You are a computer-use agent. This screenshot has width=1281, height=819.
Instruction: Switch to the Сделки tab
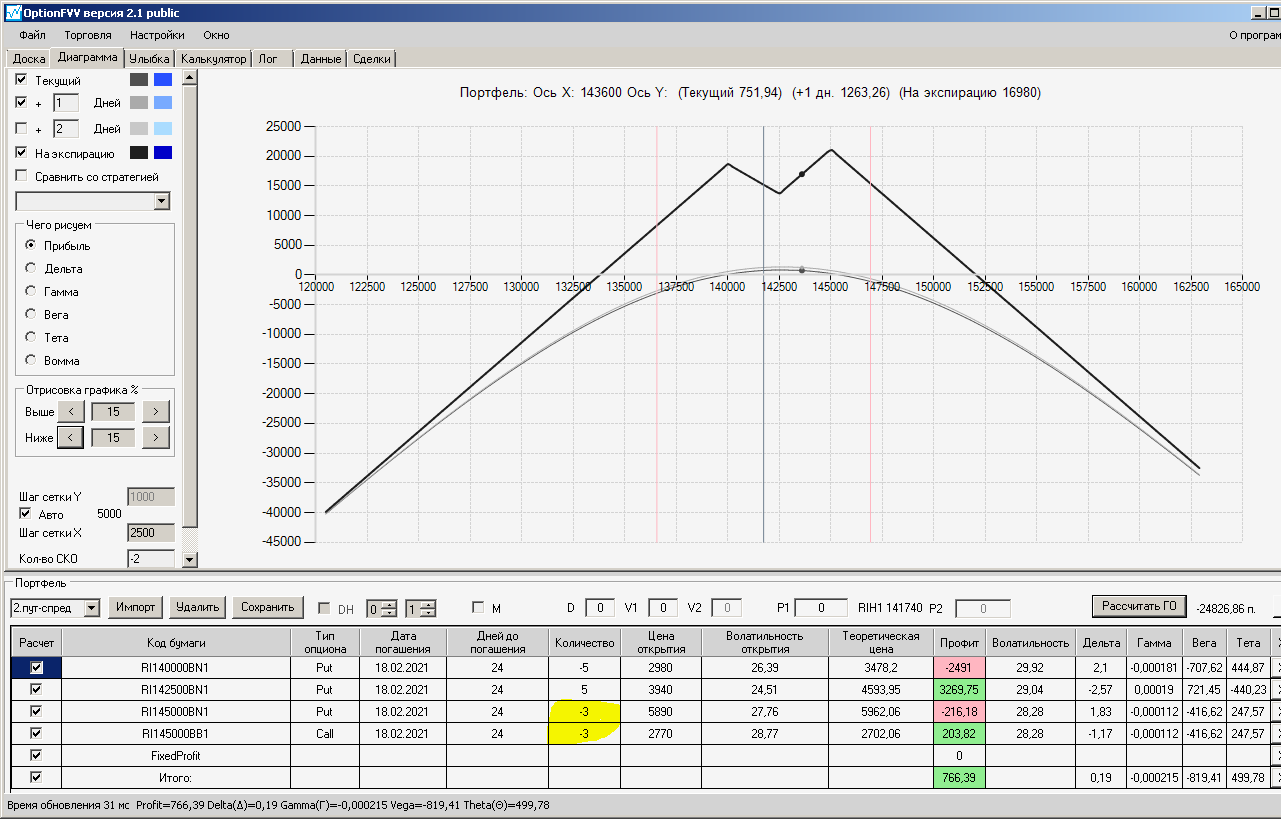[372, 59]
